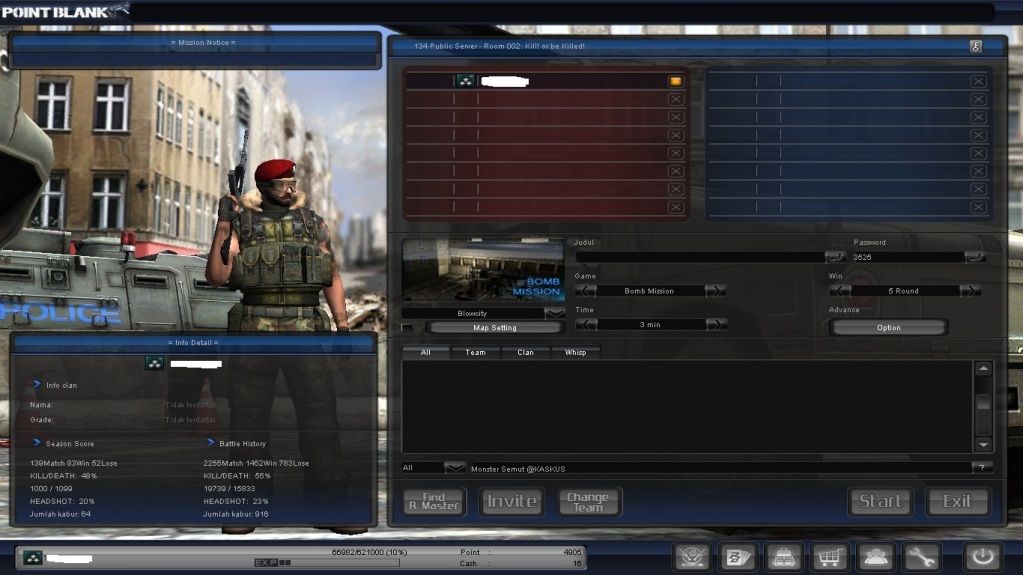Click the Exit button
The height and width of the screenshot is (575, 1023).
click(x=957, y=501)
